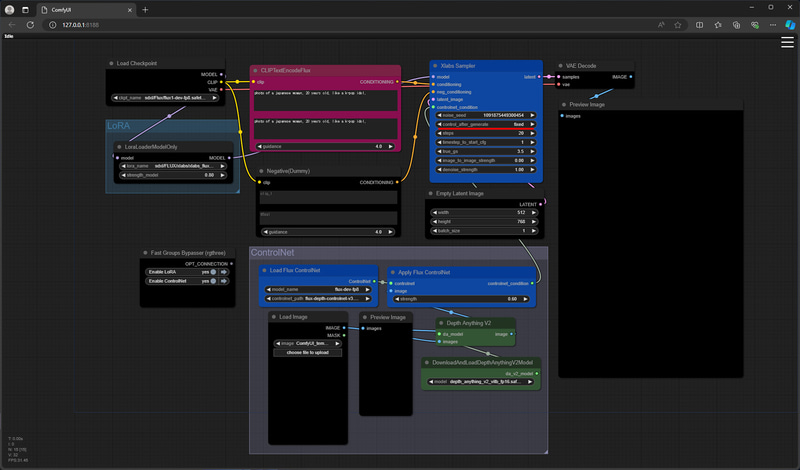Open controlnet_path dropdown in Load Flux ControlNet
Image resolution: width=800 pixels, height=470 pixels.
tap(318, 299)
